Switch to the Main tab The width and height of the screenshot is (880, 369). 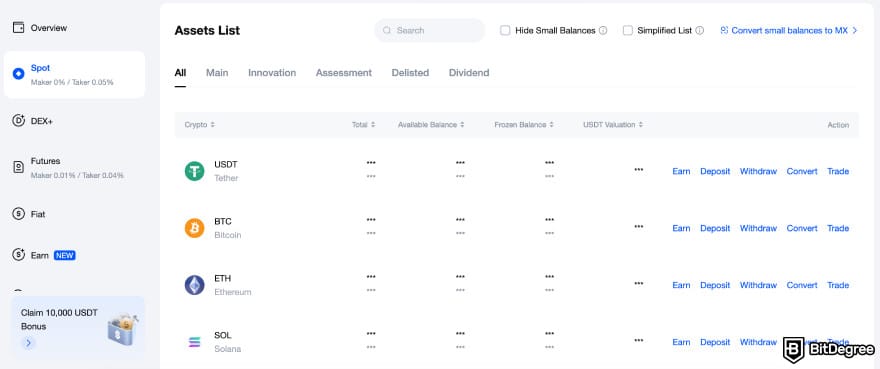click(x=217, y=72)
